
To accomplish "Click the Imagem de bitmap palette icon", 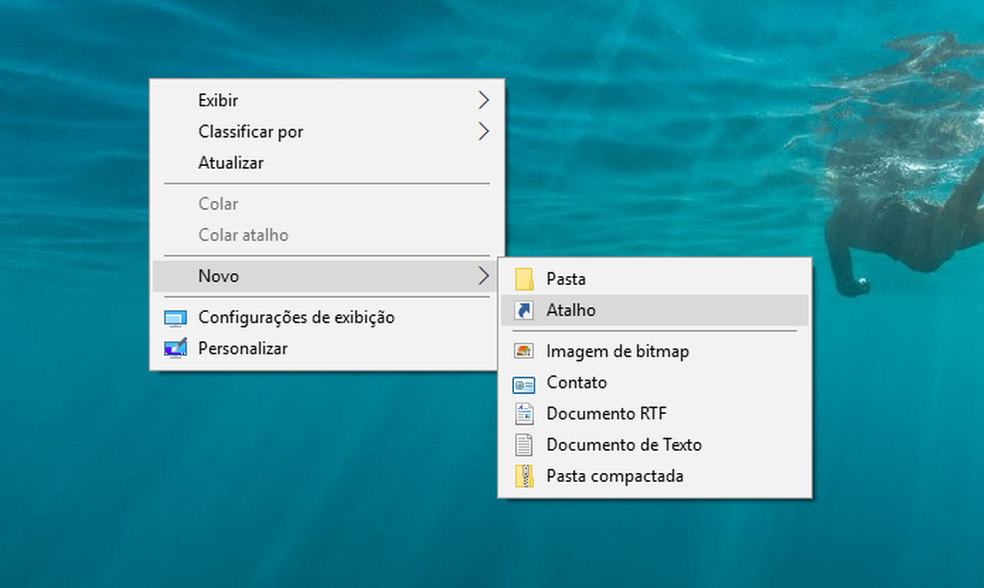I will (524, 351).
